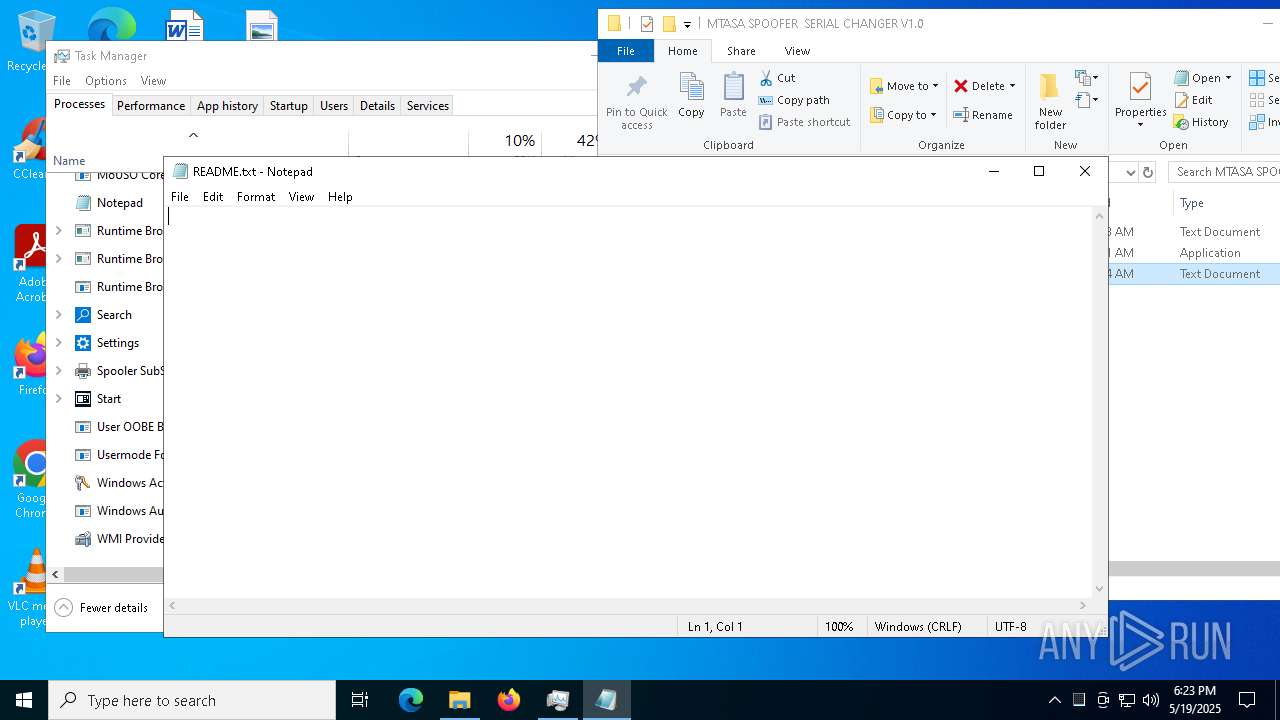The height and width of the screenshot is (720, 1280).
Task: Click Fewer details in Task Manager
Action: (x=102, y=608)
